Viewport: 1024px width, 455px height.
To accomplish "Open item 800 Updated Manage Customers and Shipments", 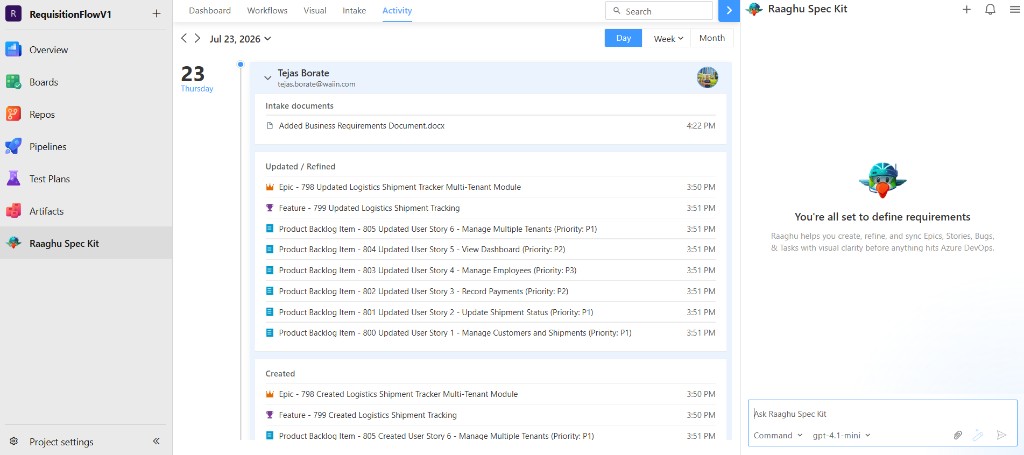I will 490,333.
